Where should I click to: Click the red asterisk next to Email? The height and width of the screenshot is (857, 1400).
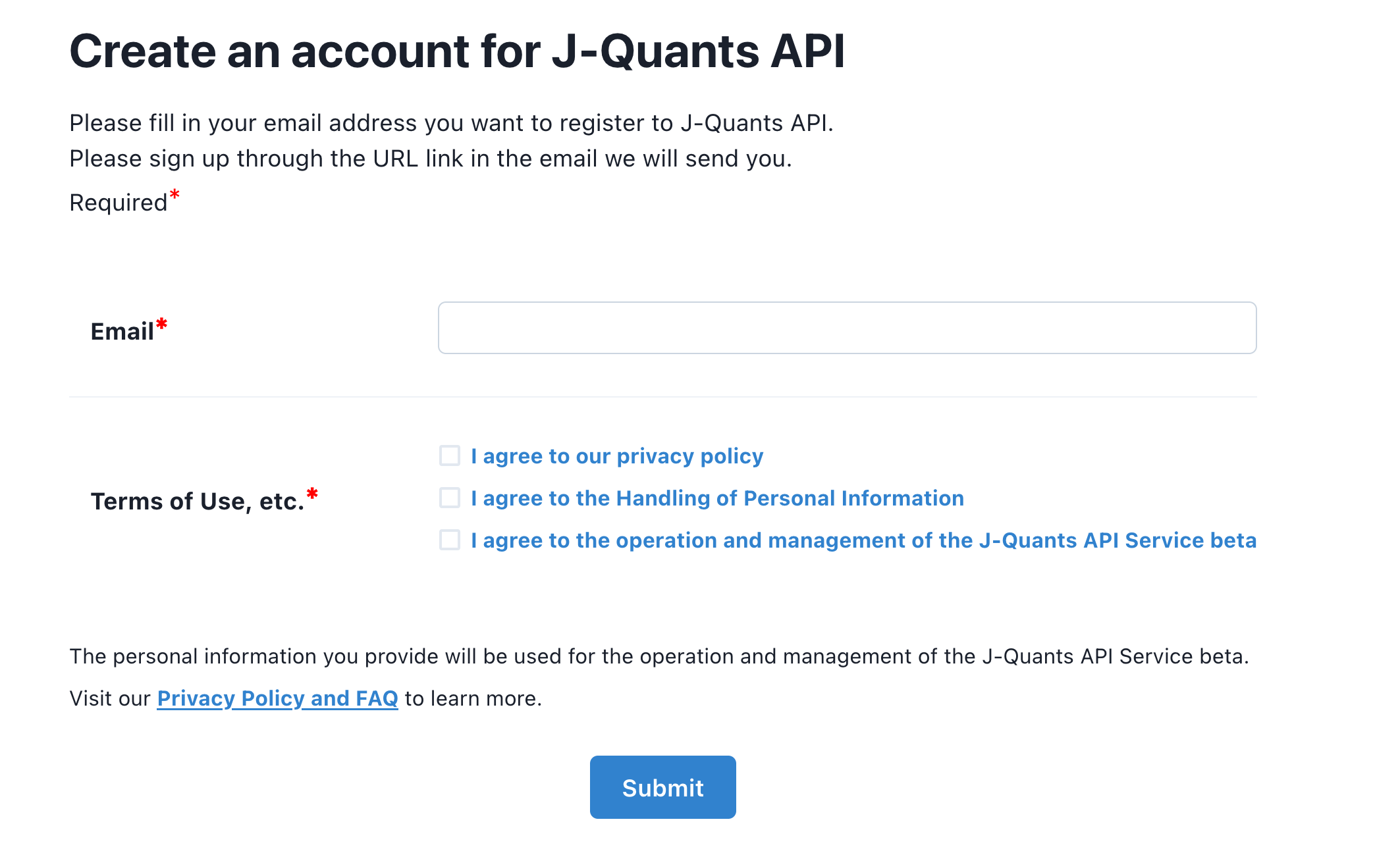coord(161,323)
